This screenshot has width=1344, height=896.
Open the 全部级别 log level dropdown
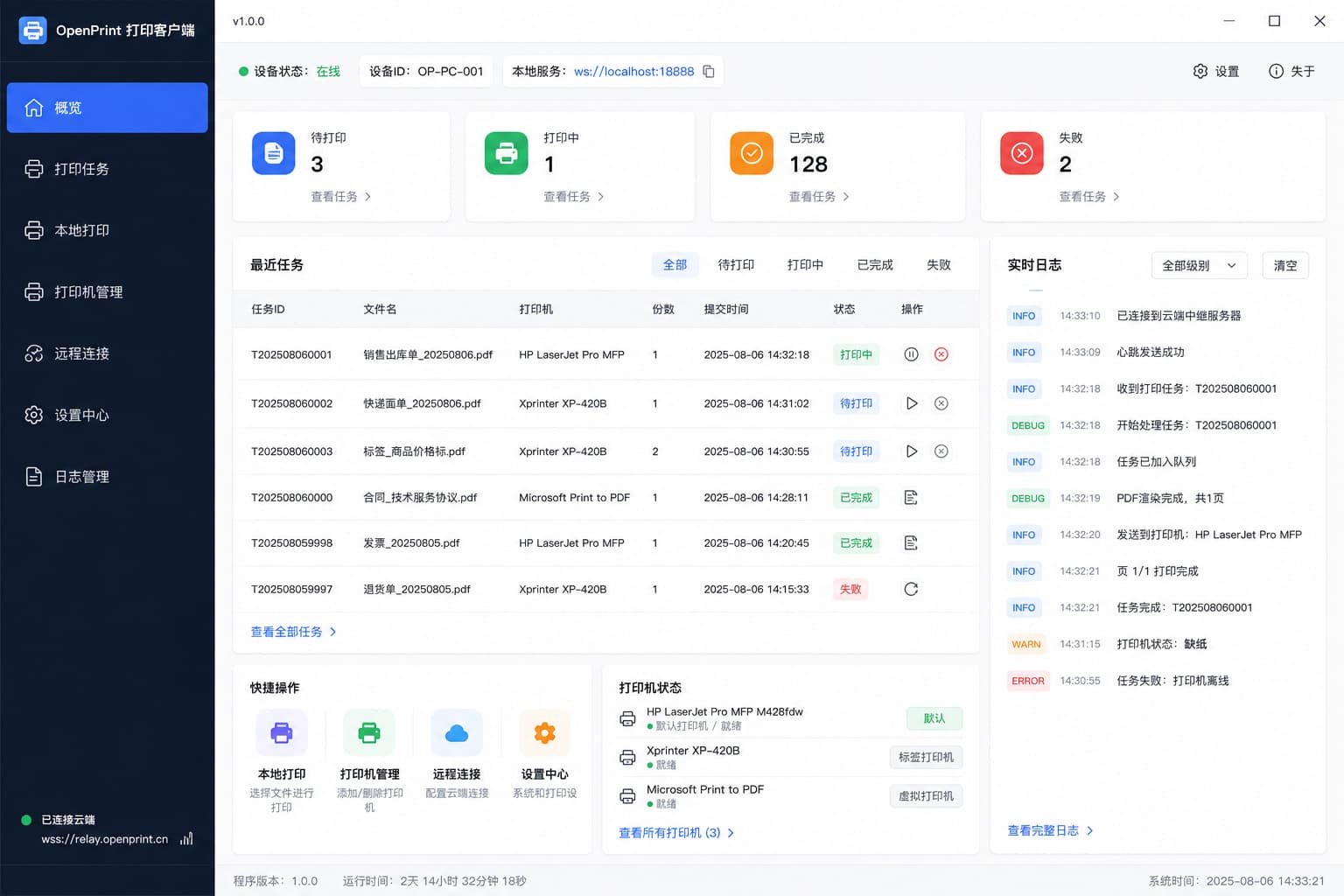click(1199, 265)
